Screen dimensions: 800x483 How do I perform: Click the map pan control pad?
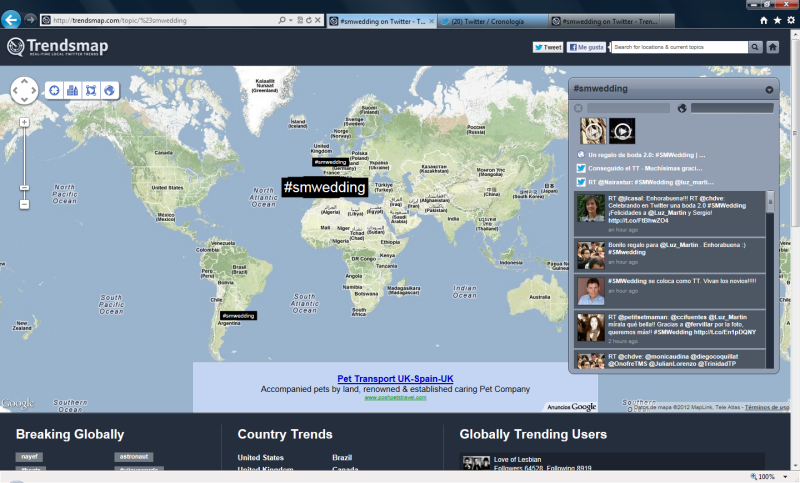click(x=24, y=91)
